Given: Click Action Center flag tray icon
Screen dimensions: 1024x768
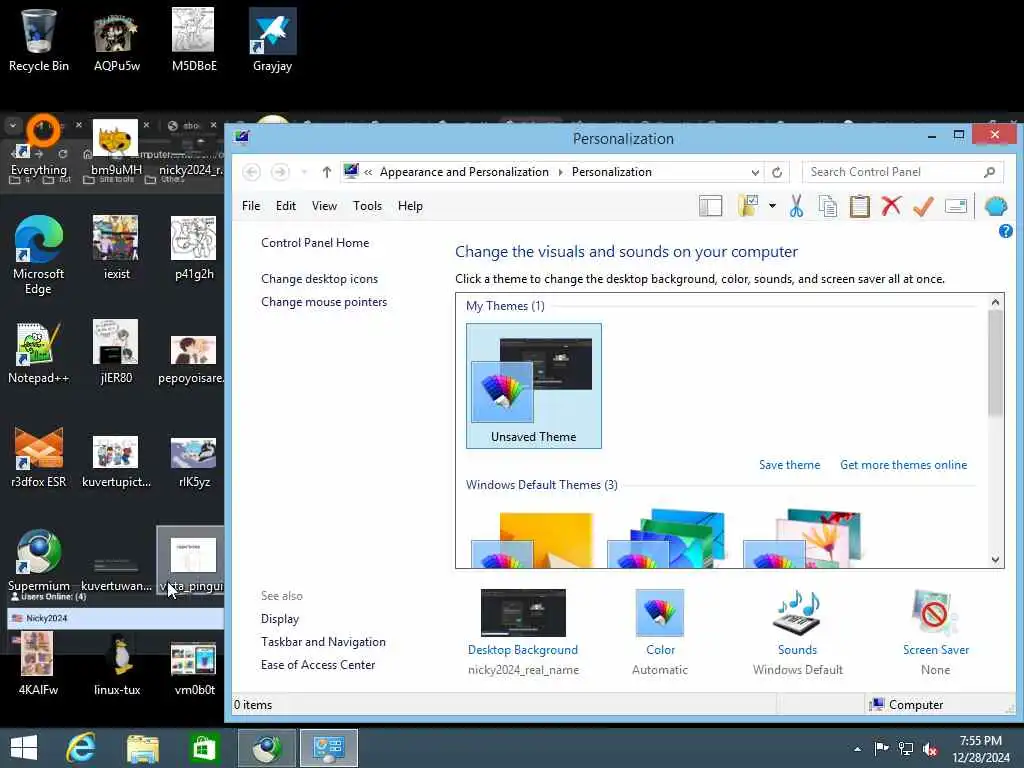Looking at the screenshot, I should point(881,748).
